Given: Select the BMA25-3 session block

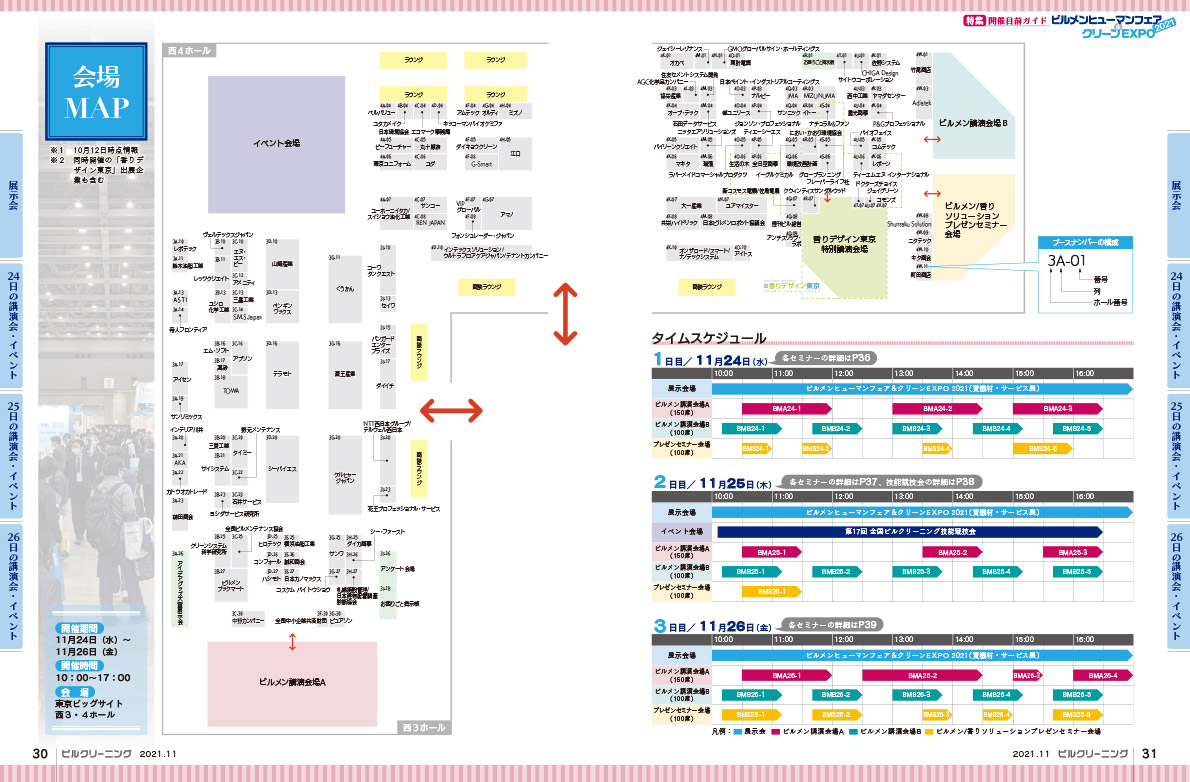Looking at the screenshot, I should pyautogui.click(x=1072, y=552).
